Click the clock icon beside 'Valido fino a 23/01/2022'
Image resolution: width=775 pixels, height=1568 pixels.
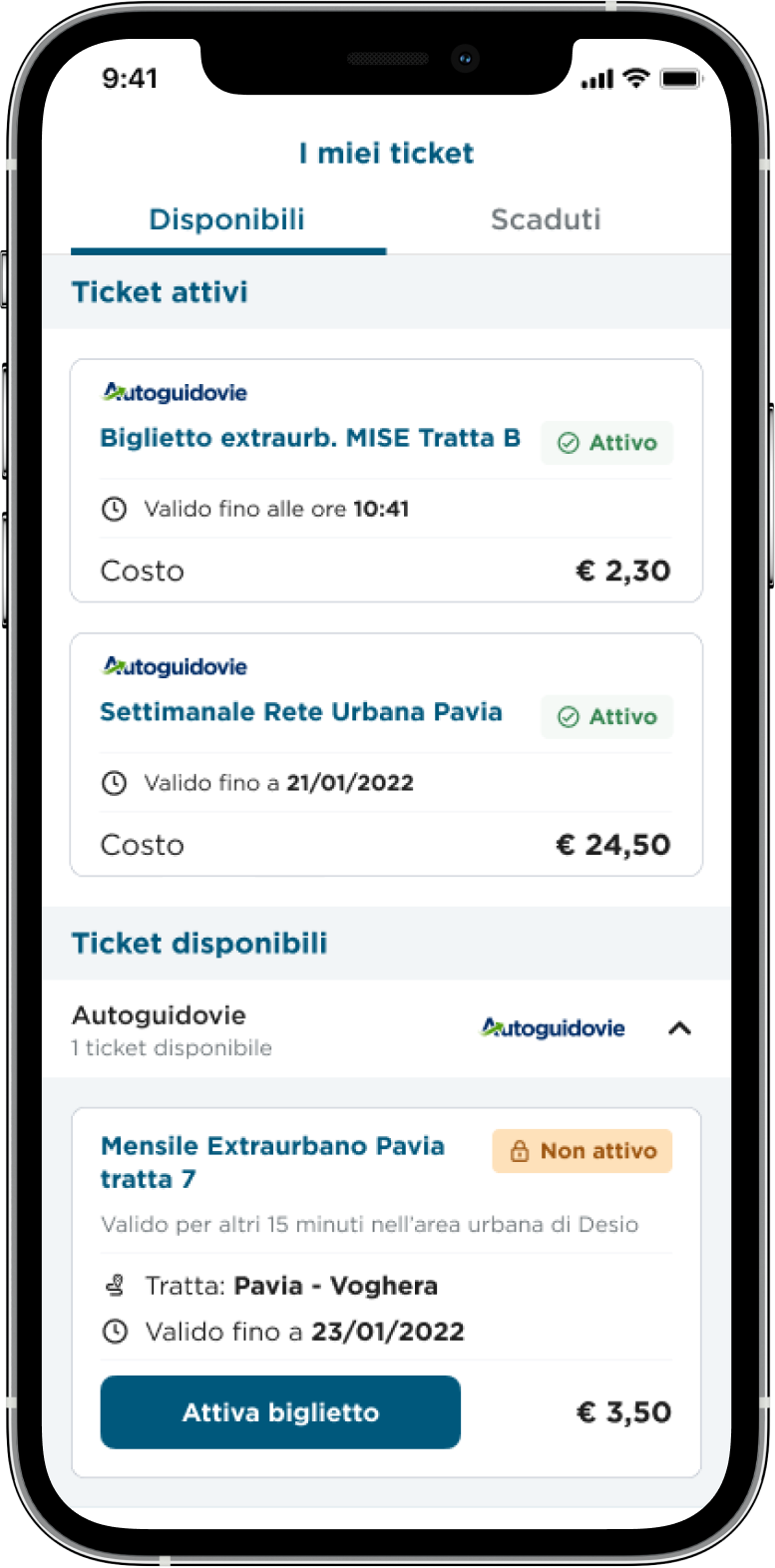pos(116,1332)
